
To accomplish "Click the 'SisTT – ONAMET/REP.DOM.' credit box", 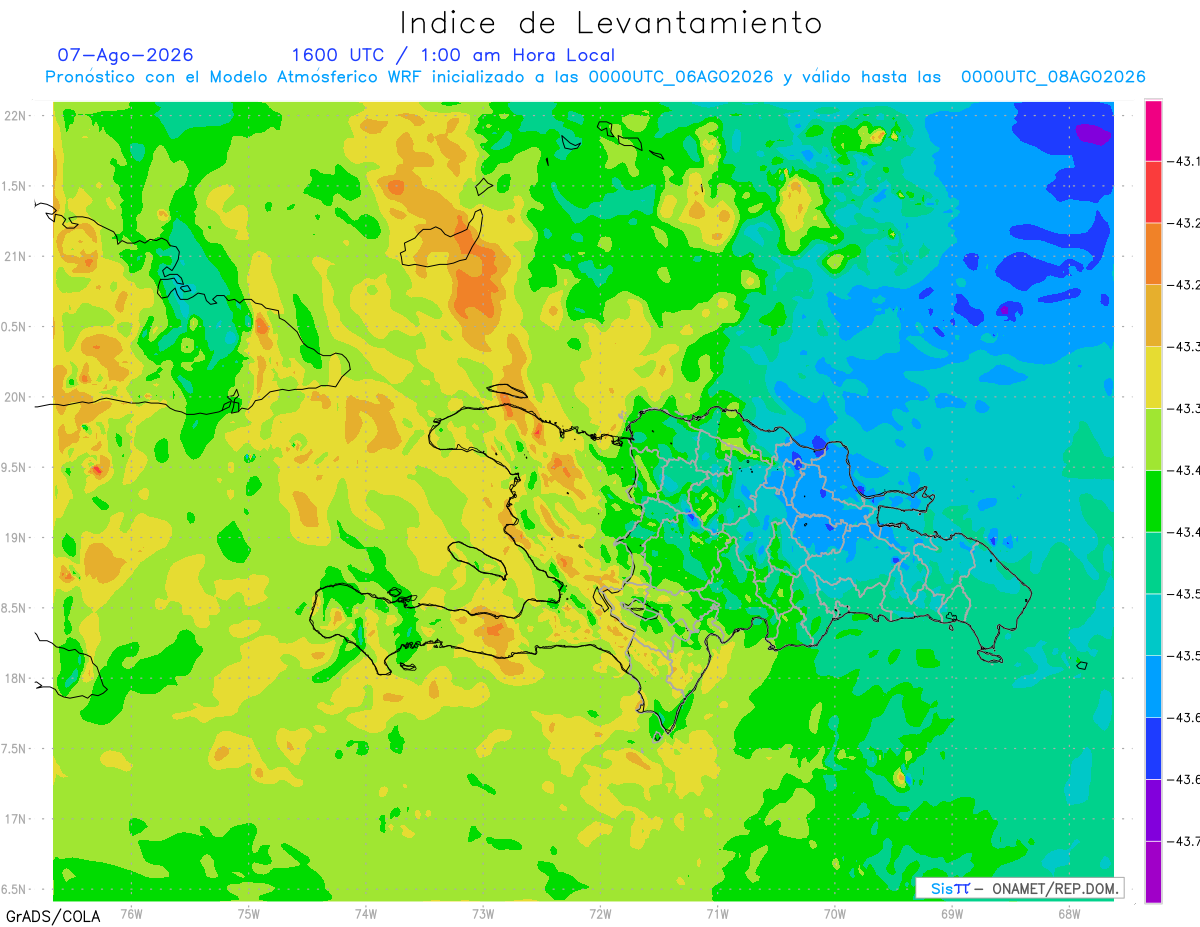I will (1019, 888).
